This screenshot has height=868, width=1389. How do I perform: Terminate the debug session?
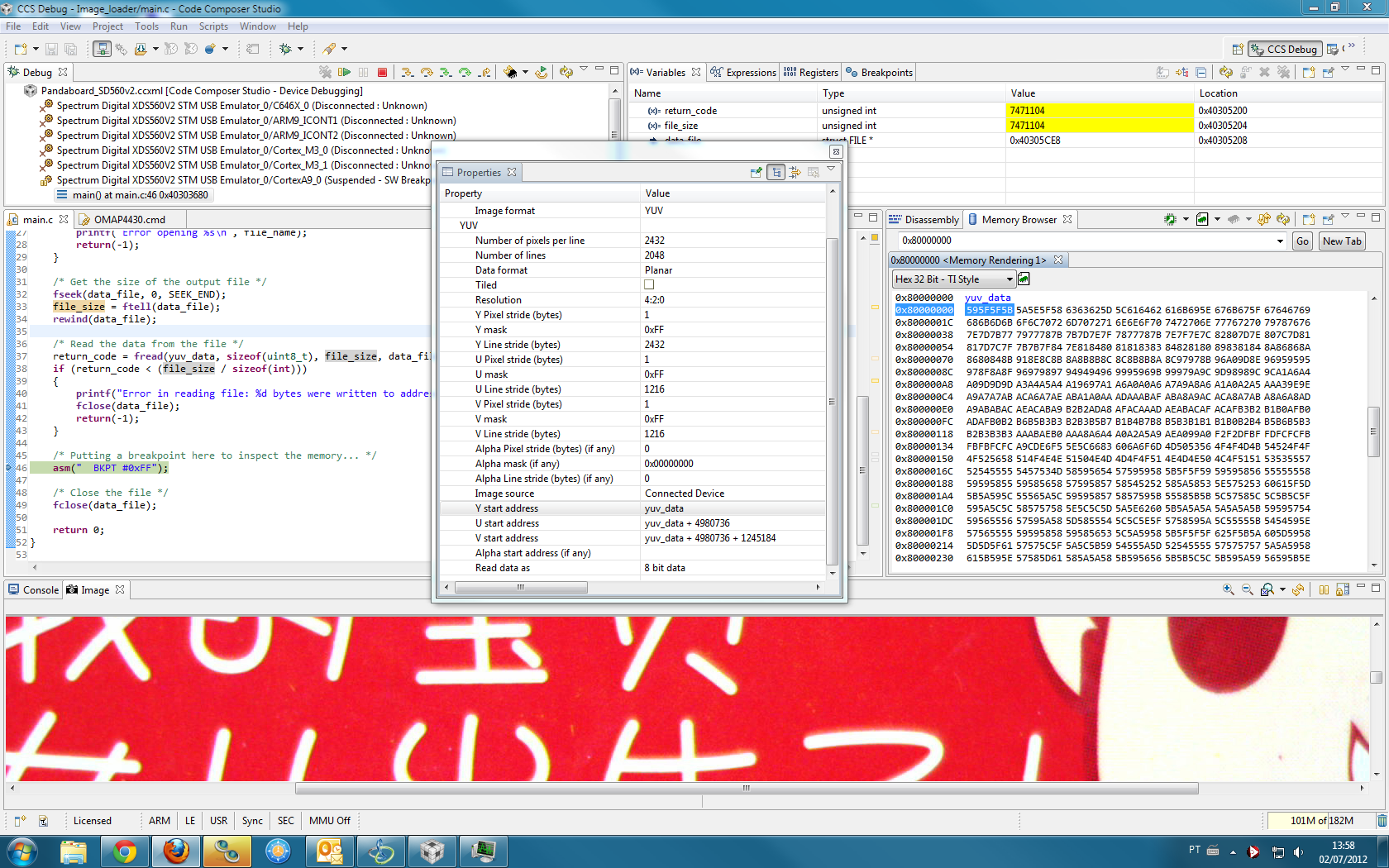[x=382, y=72]
